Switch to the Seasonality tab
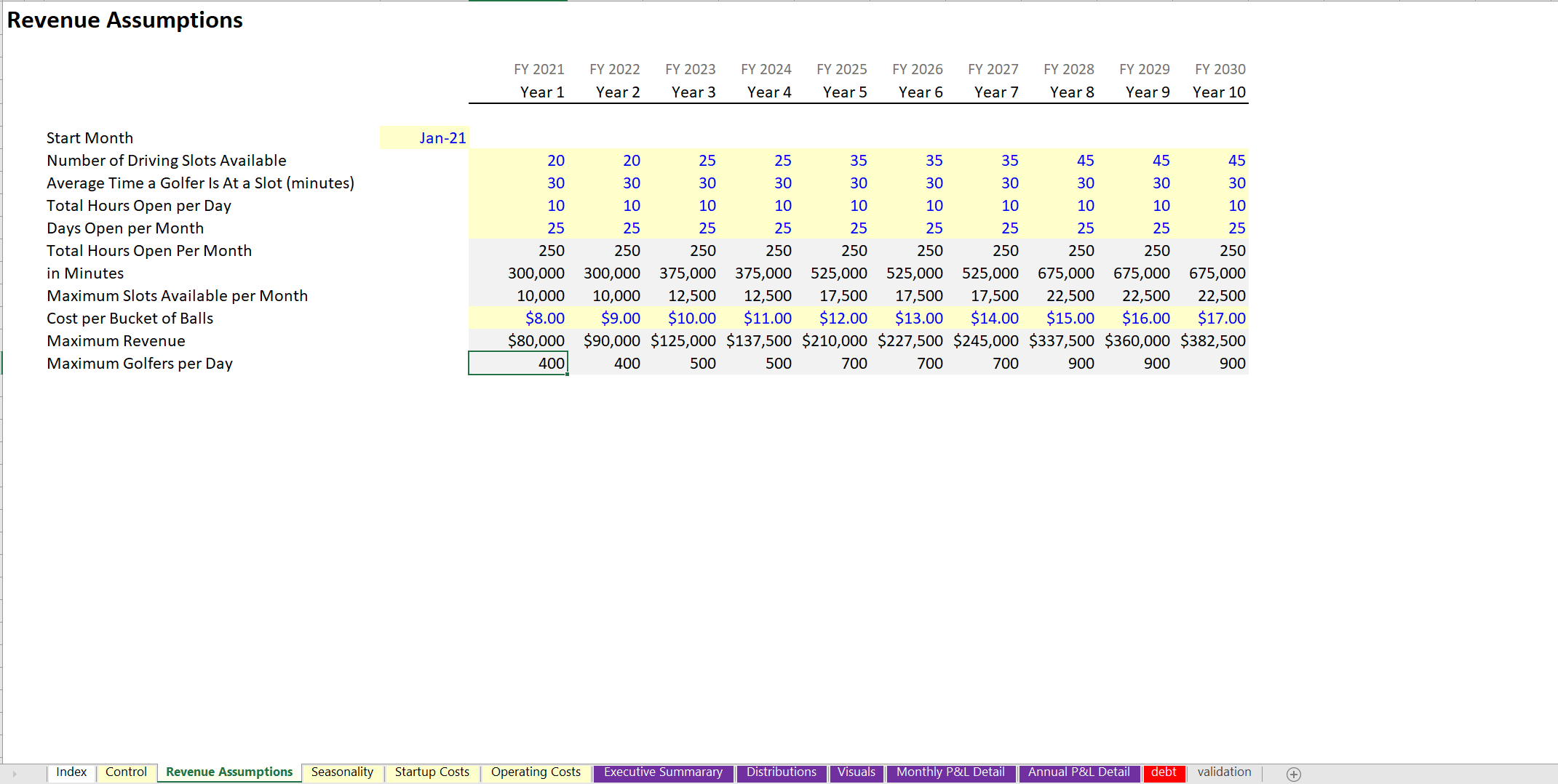Image resolution: width=1558 pixels, height=784 pixels. [342, 772]
